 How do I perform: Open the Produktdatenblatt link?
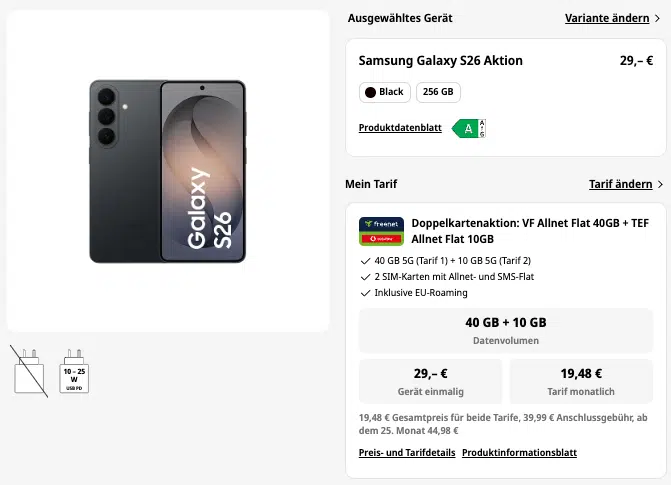pyautogui.click(x=400, y=128)
